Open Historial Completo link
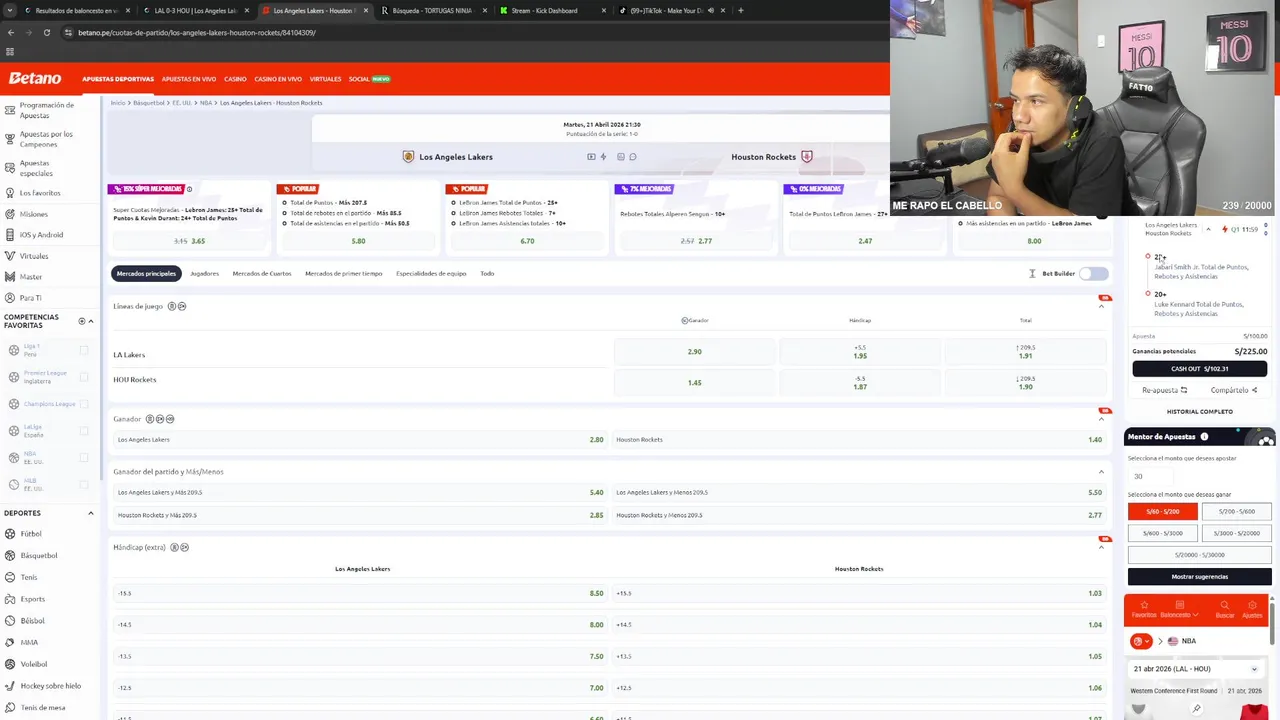Image resolution: width=1280 pixels, height=720 pixels. click(x=1199, y=412)
